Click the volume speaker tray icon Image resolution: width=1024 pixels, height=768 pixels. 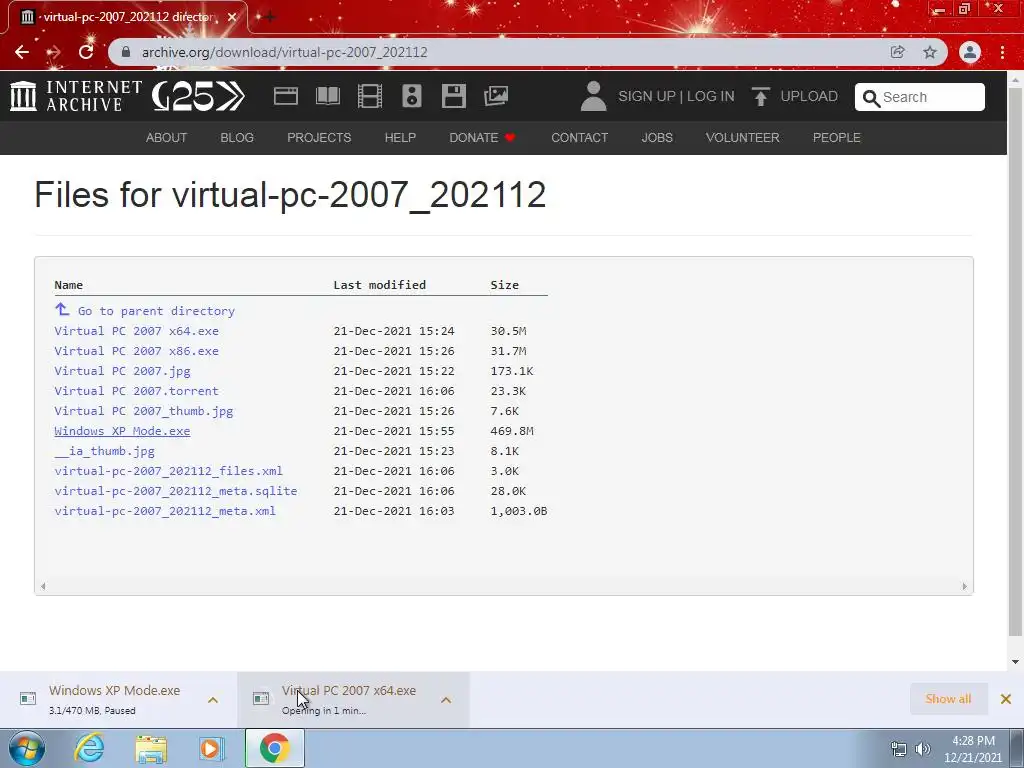pyautogui.click(x=922, y=749)
